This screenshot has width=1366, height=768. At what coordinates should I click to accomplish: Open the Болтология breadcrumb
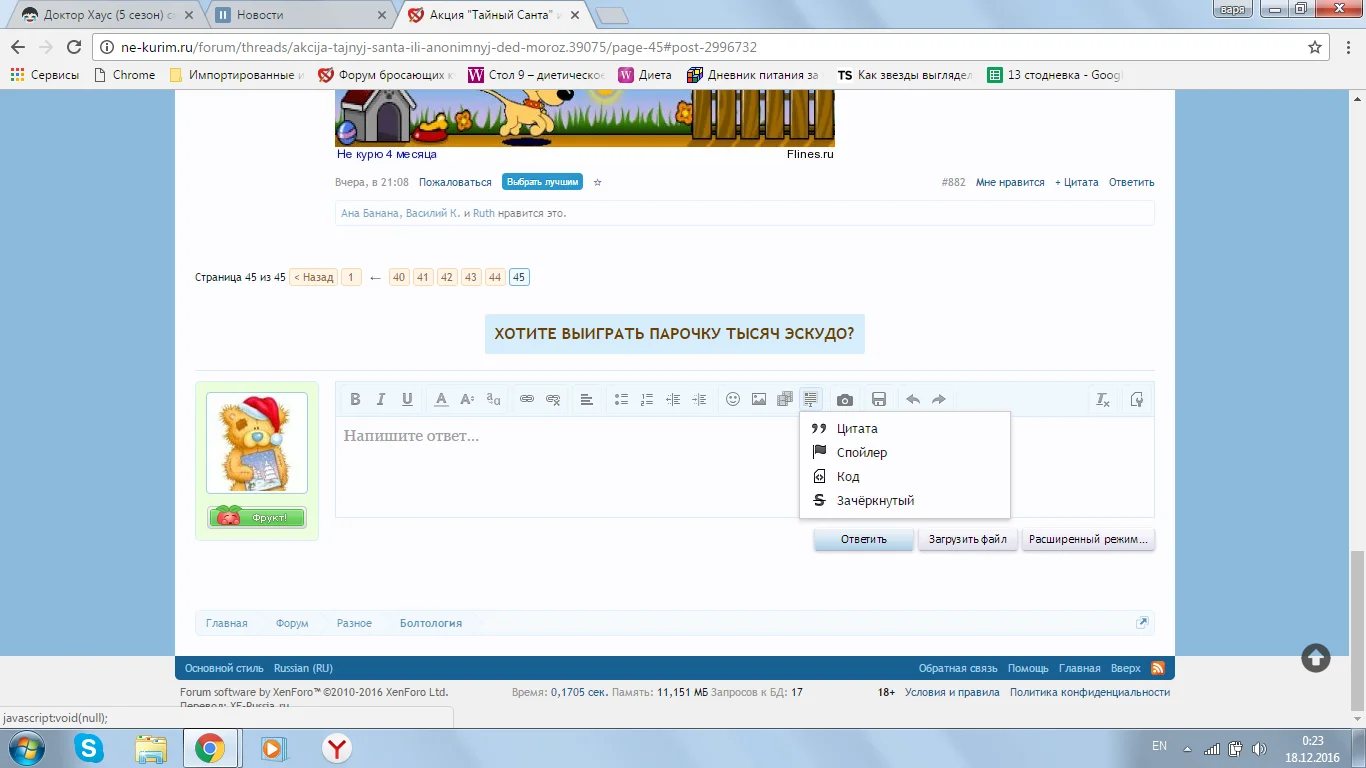click(x=431, y=623)
